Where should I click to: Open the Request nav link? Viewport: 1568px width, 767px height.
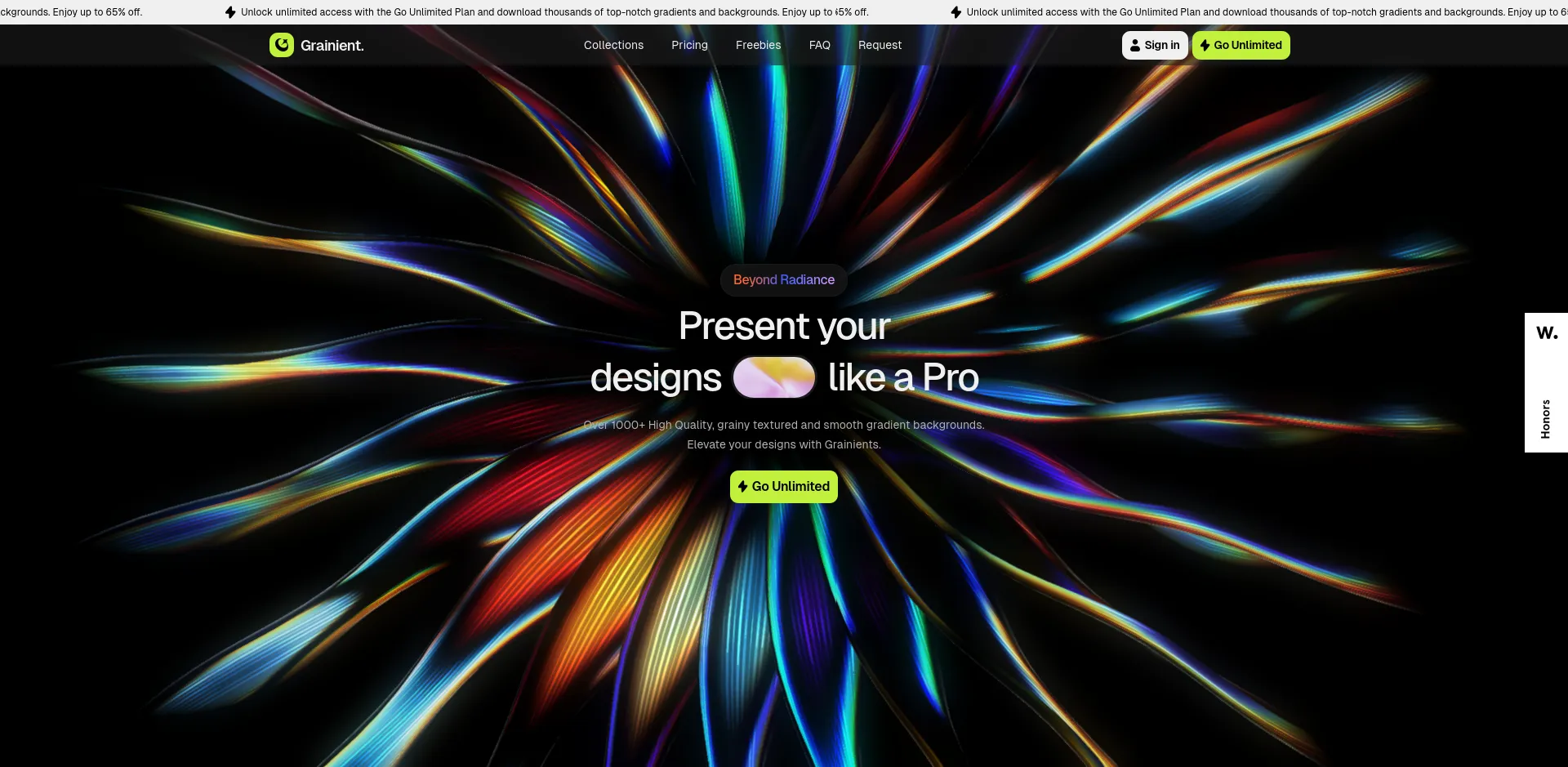880,45
